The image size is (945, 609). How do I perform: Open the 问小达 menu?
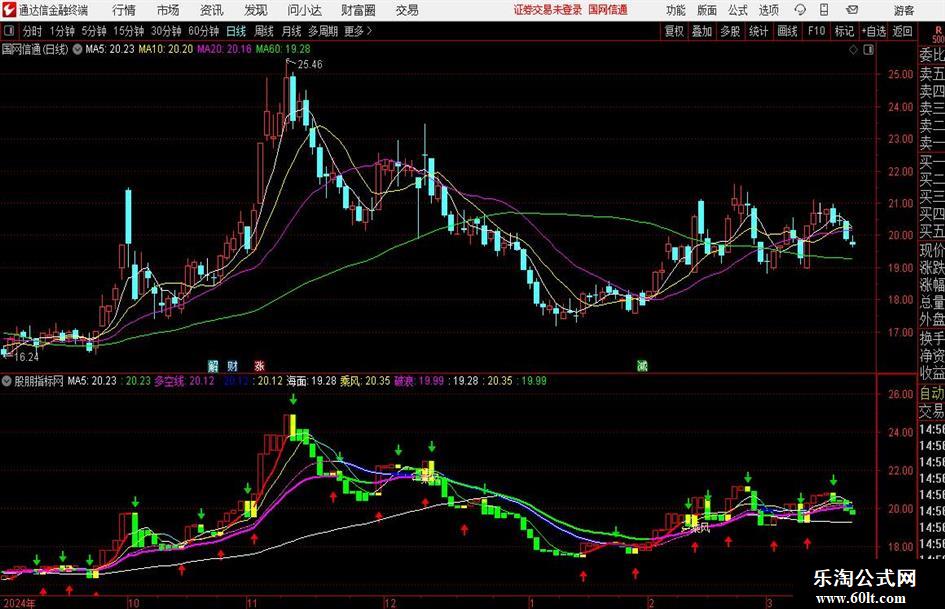pos(304,10)
